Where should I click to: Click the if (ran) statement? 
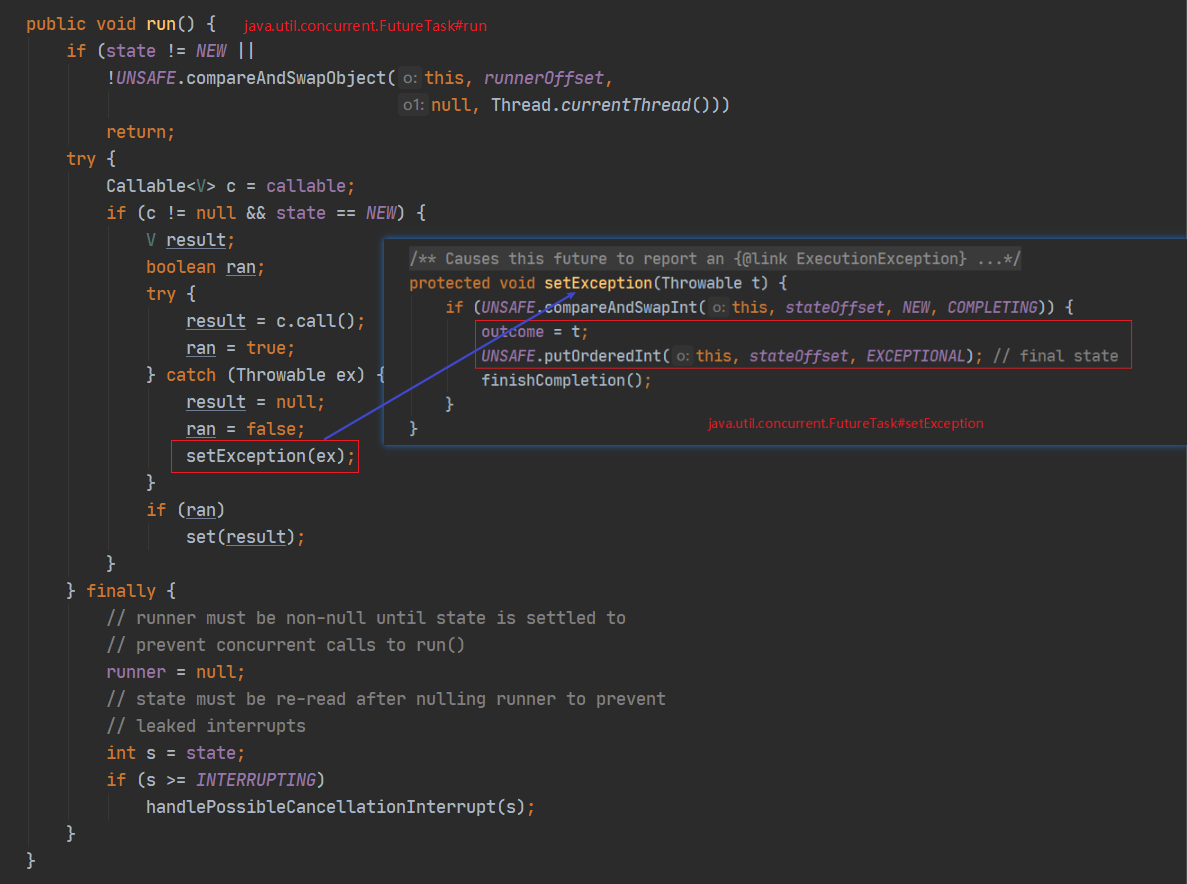(x=185, y=510)
